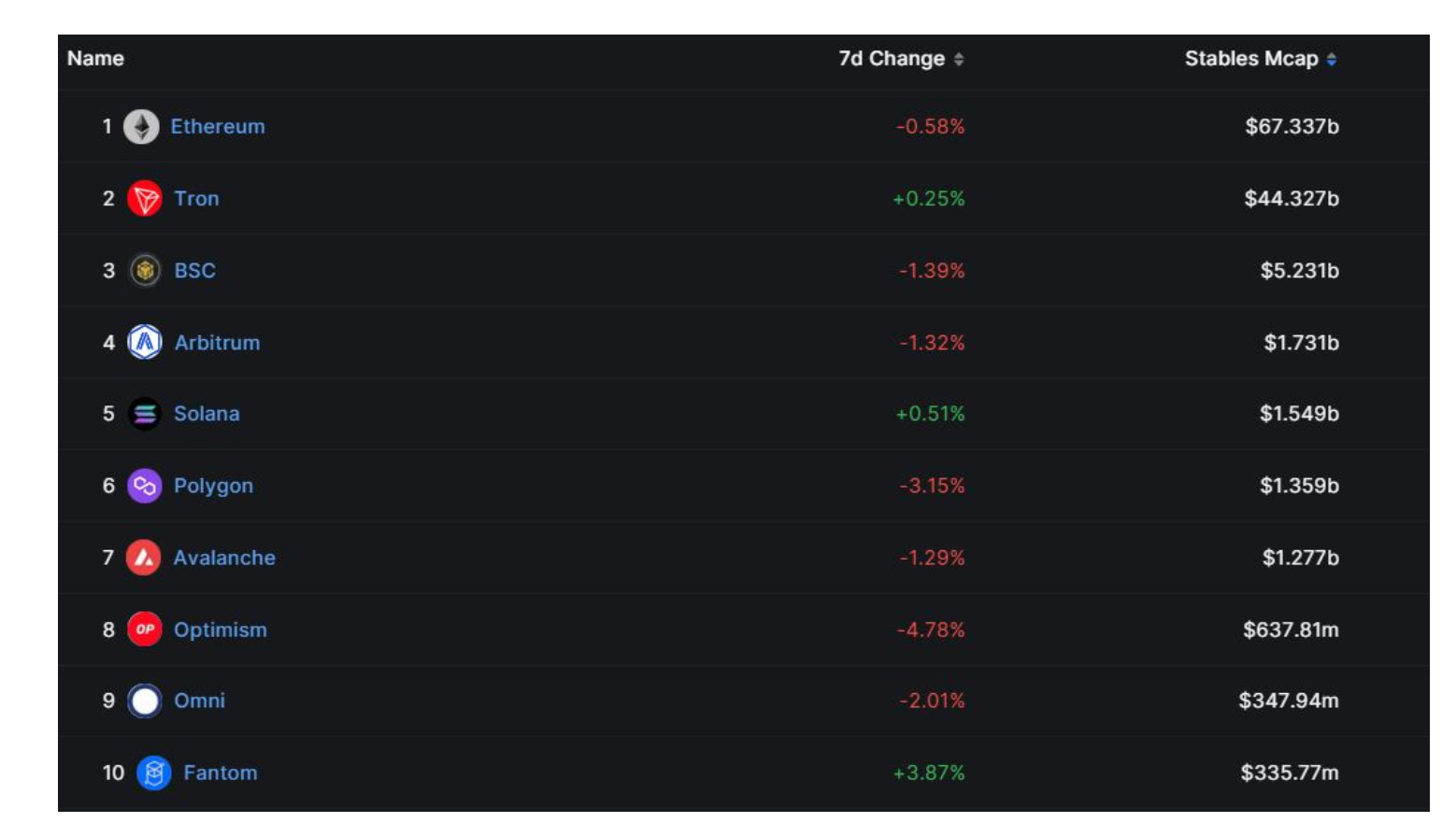
Task: Click the BSC chain logo icon
Action: coord(145,271)
